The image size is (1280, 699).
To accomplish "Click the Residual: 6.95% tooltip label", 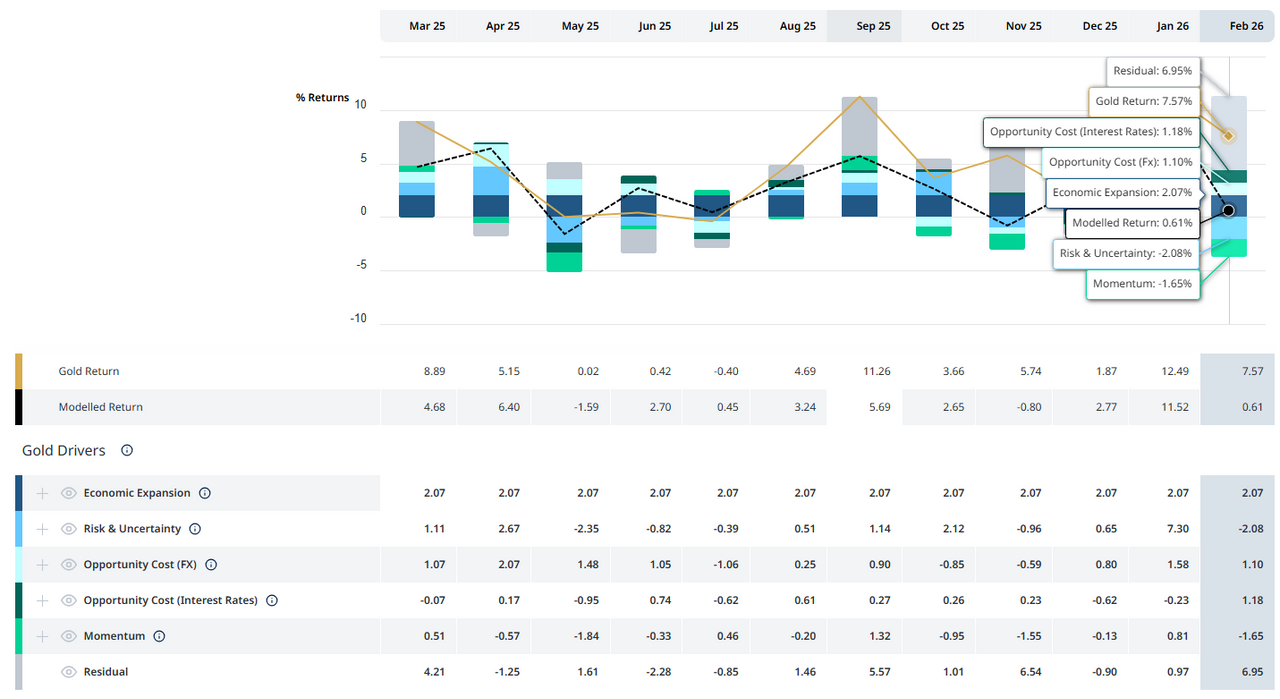I will click(1152, 72).
